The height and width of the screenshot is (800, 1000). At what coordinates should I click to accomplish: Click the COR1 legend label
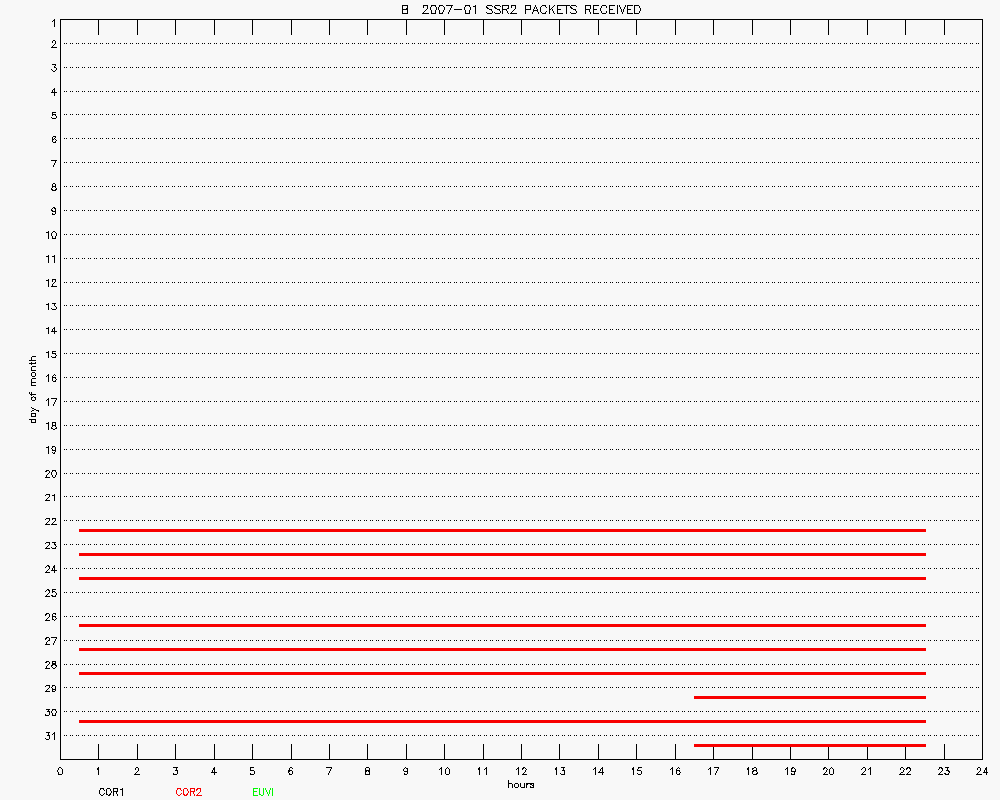point(111,792)
